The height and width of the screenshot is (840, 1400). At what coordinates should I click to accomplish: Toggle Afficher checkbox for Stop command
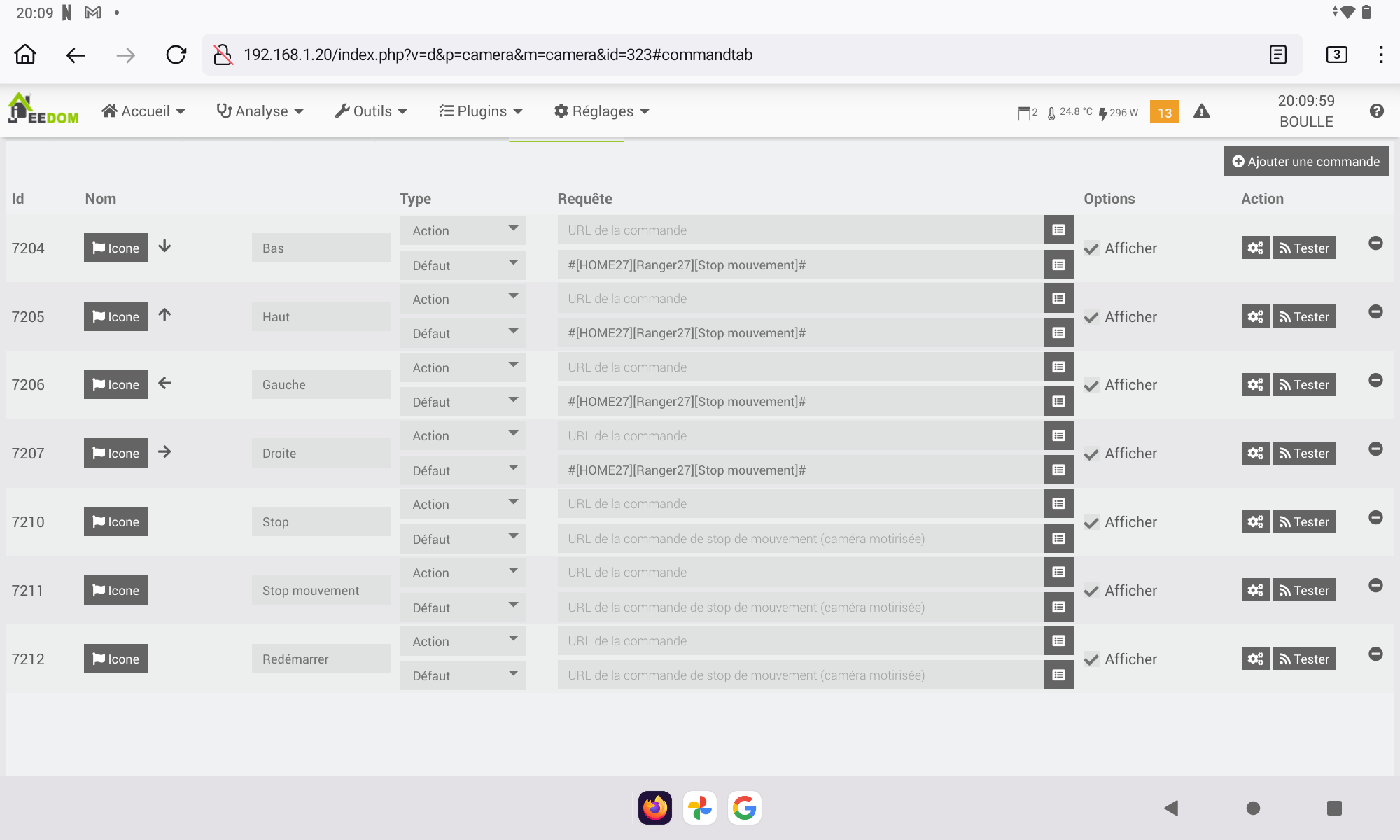point(1091,522)
